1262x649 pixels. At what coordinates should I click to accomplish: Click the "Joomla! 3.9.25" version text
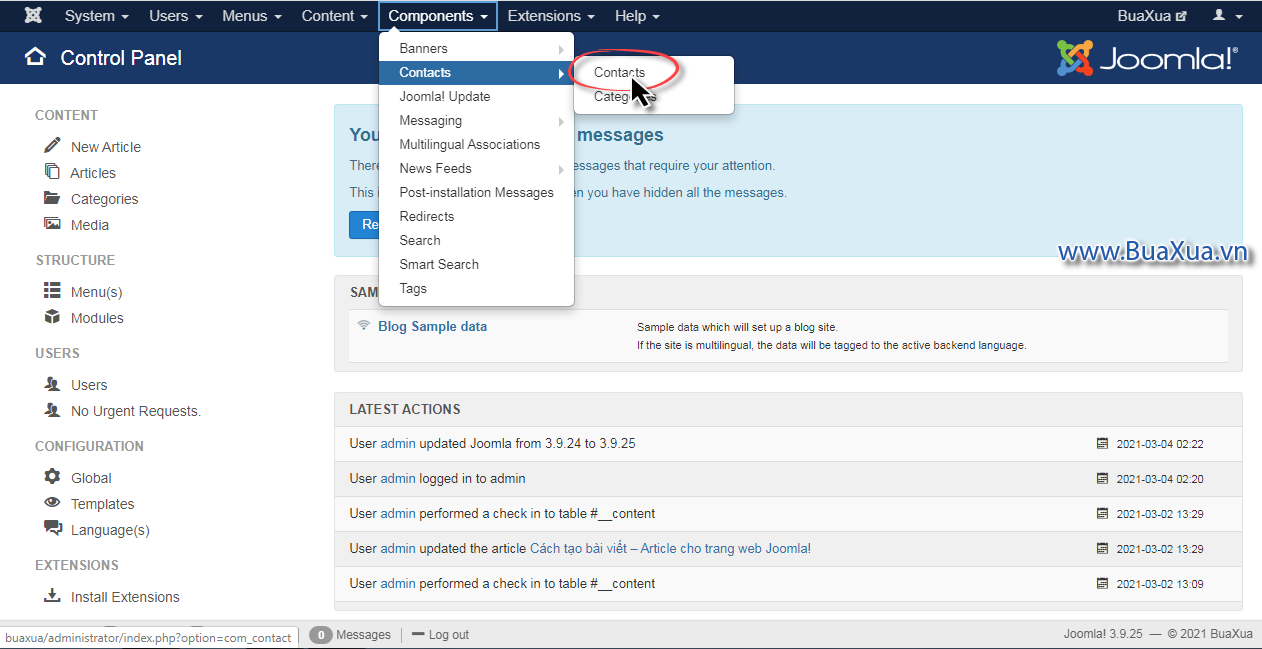[1104, 634]
